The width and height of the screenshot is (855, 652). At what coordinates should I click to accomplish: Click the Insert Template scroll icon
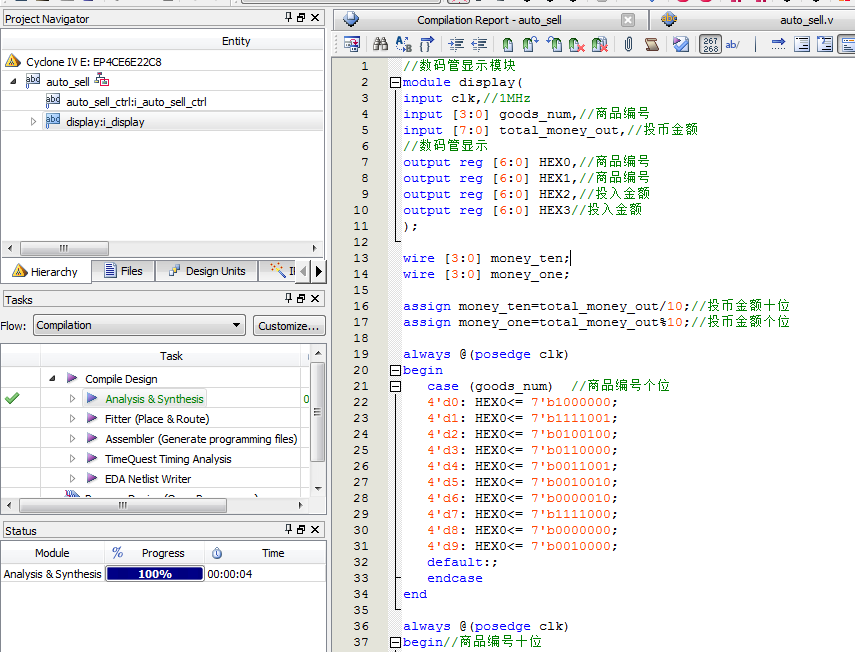point(651,44)
